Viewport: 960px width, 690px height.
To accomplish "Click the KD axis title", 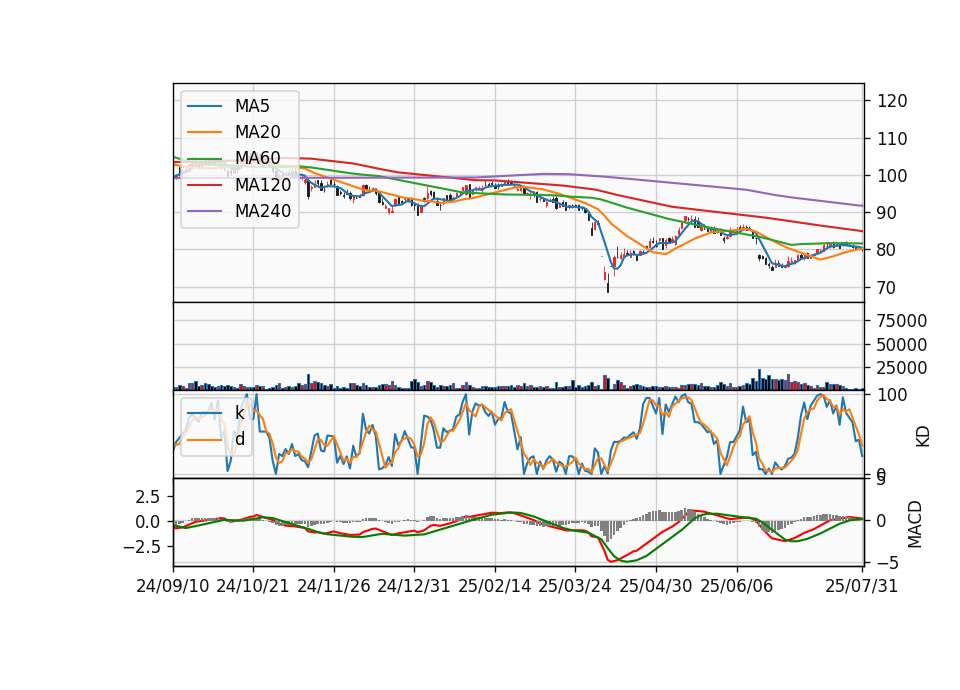I will pyautogui.click(x=923, y=436).
